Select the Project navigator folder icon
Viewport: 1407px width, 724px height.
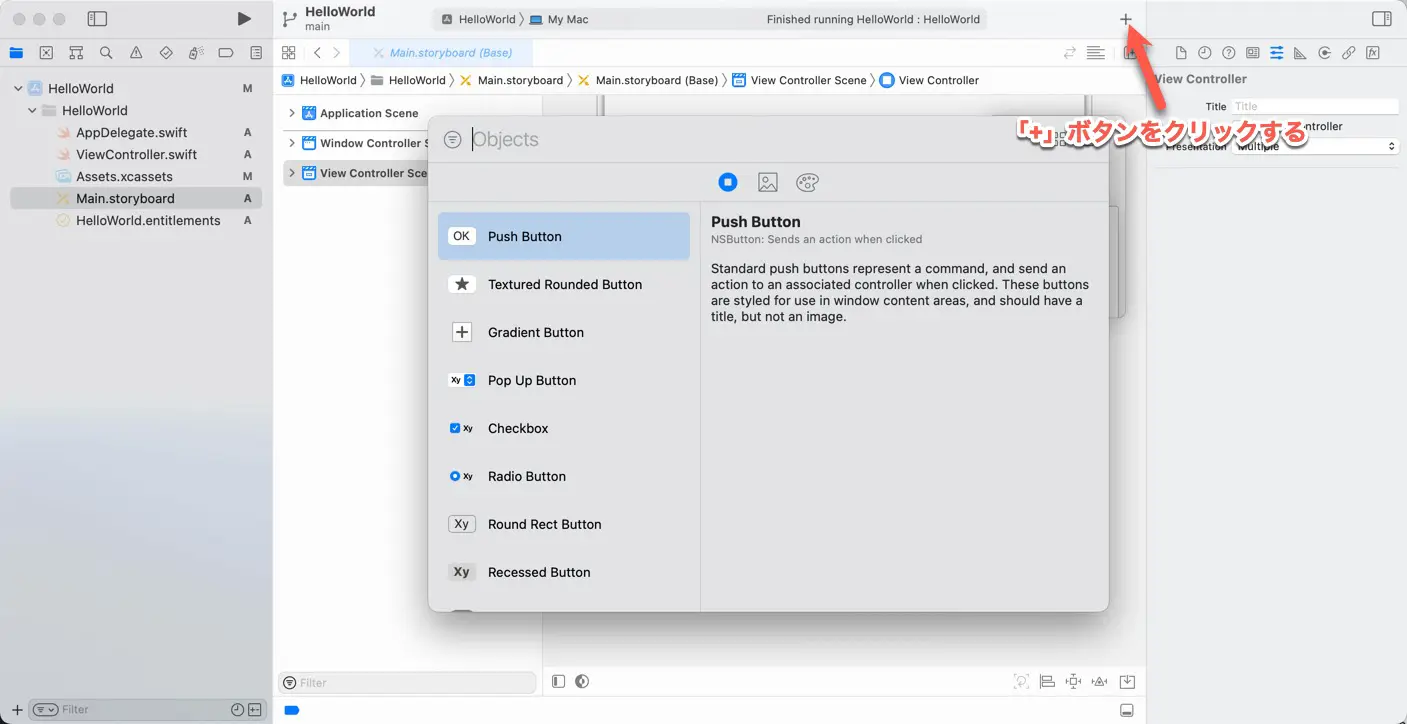[x=16, y=53]
